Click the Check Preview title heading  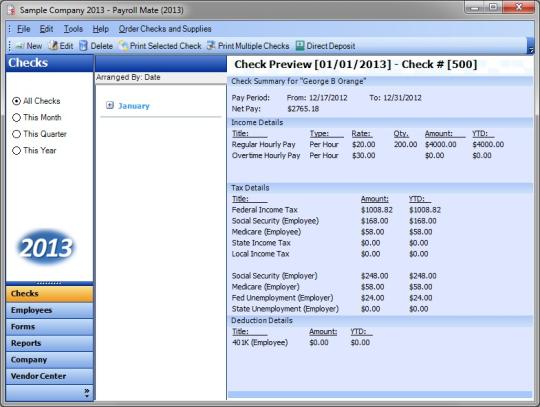355,64
